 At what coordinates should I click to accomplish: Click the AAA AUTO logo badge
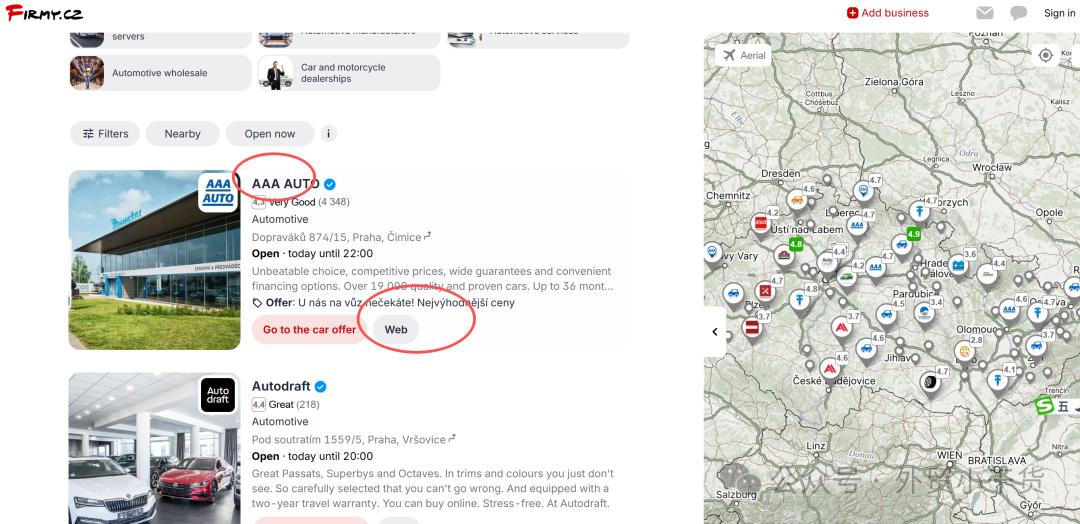pyautogui.click(x=218, y=191)
